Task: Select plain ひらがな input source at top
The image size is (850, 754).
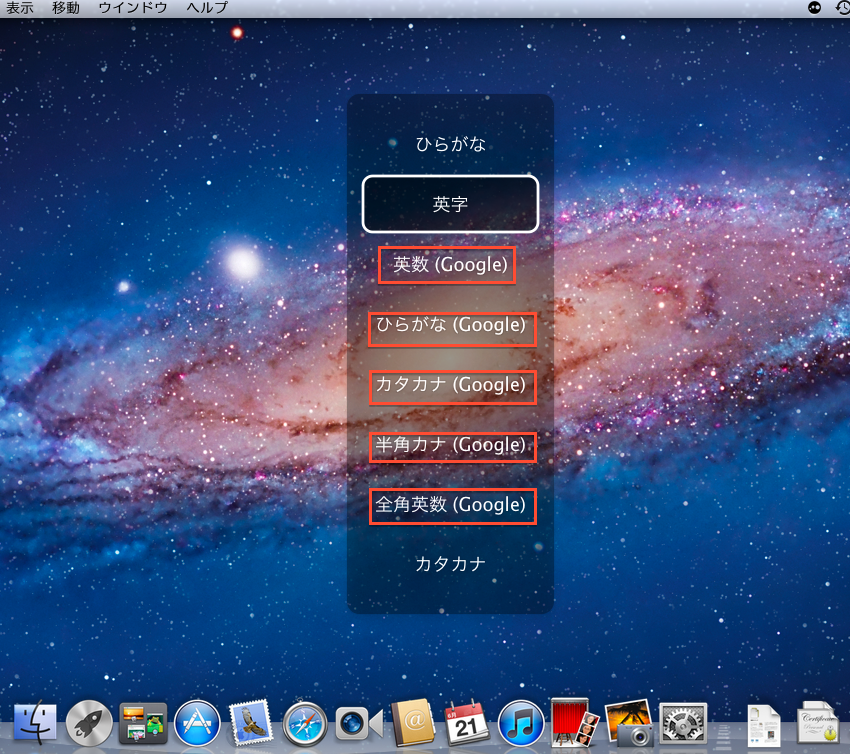Action: click(x=450, y=144)
